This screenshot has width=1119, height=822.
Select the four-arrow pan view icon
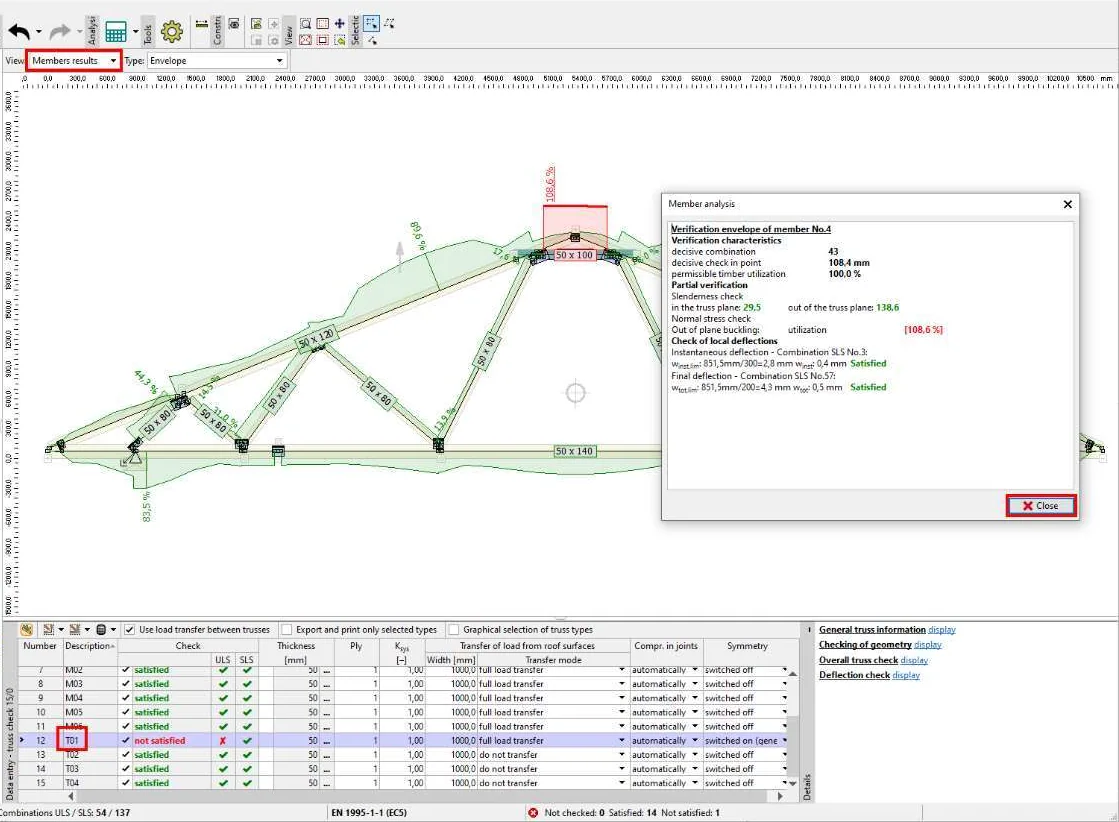click(339, 24)
